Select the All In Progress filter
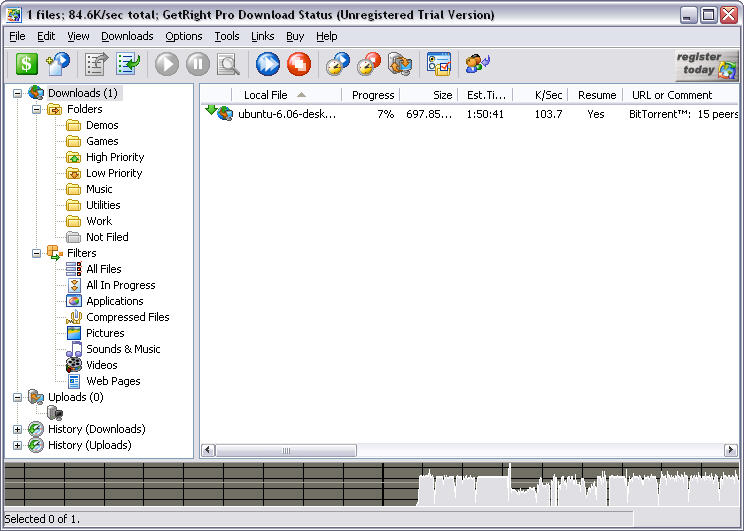Viewport: 744px width, 531px height. point(121,285)
